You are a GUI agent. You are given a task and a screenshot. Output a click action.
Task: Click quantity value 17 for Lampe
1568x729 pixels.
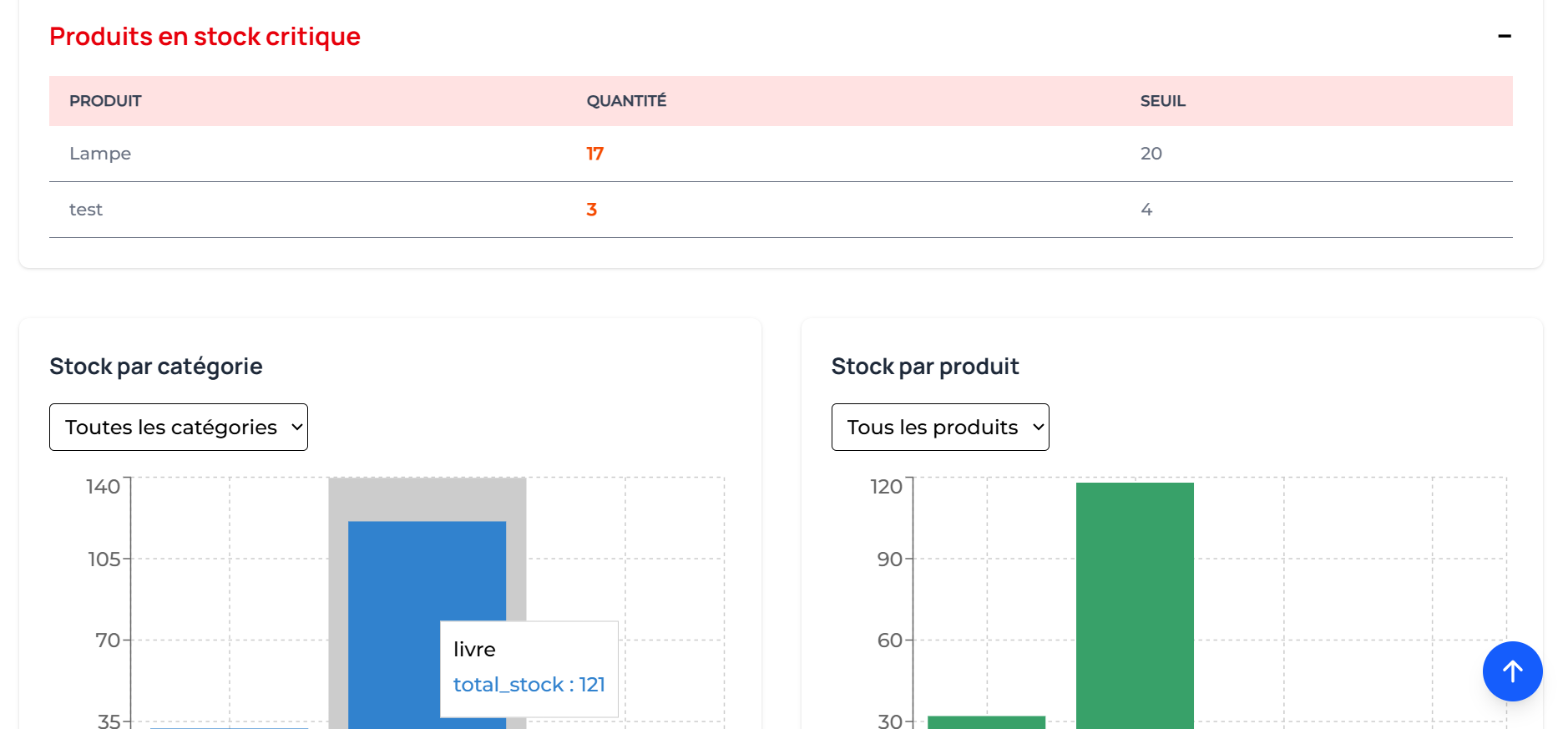(594, 154)
